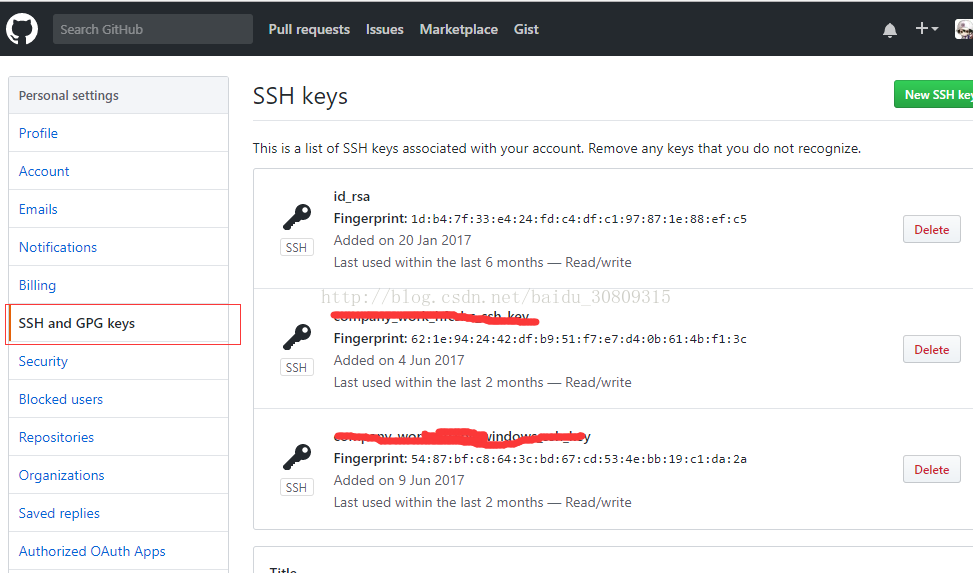
Task: Delete the key added on 9 Jun 2017
Action: pos(931,470)
